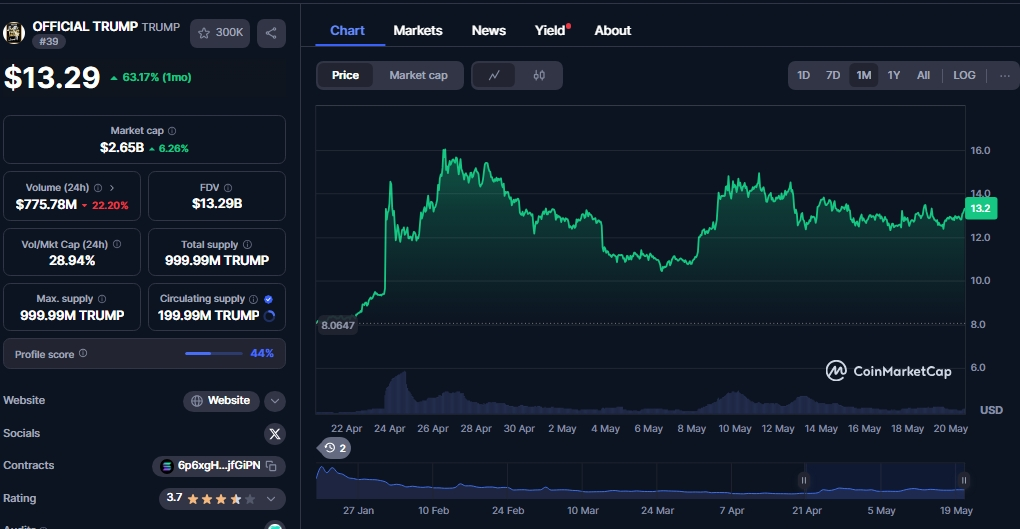Click the Max. supply info icon
The image size is (1020, 529).
[102, 299]
